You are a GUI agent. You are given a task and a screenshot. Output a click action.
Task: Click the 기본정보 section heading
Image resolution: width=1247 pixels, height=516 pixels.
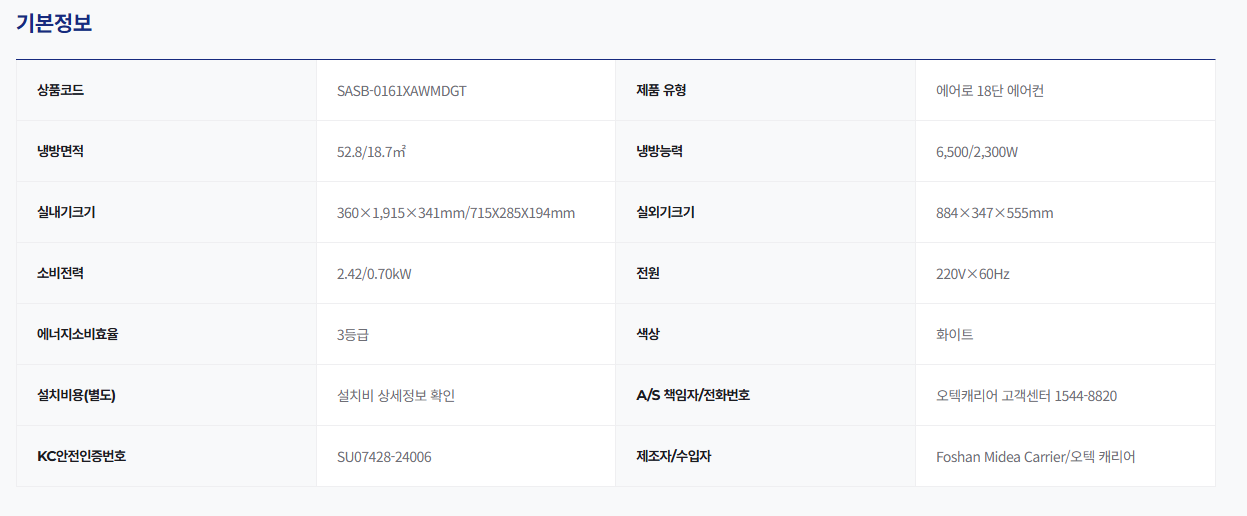(54, 23)
